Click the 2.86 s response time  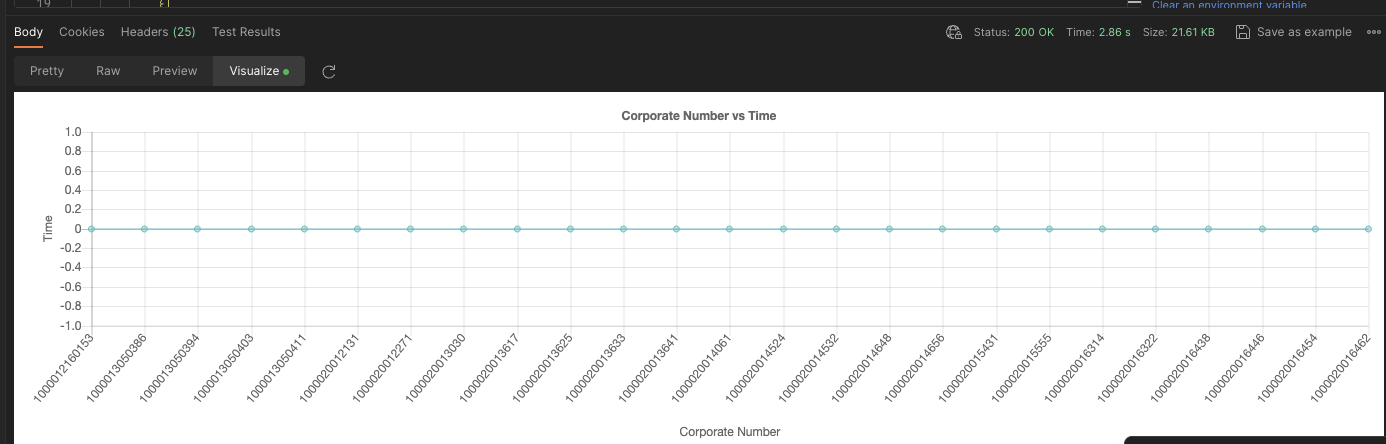tap(1114, 32)
